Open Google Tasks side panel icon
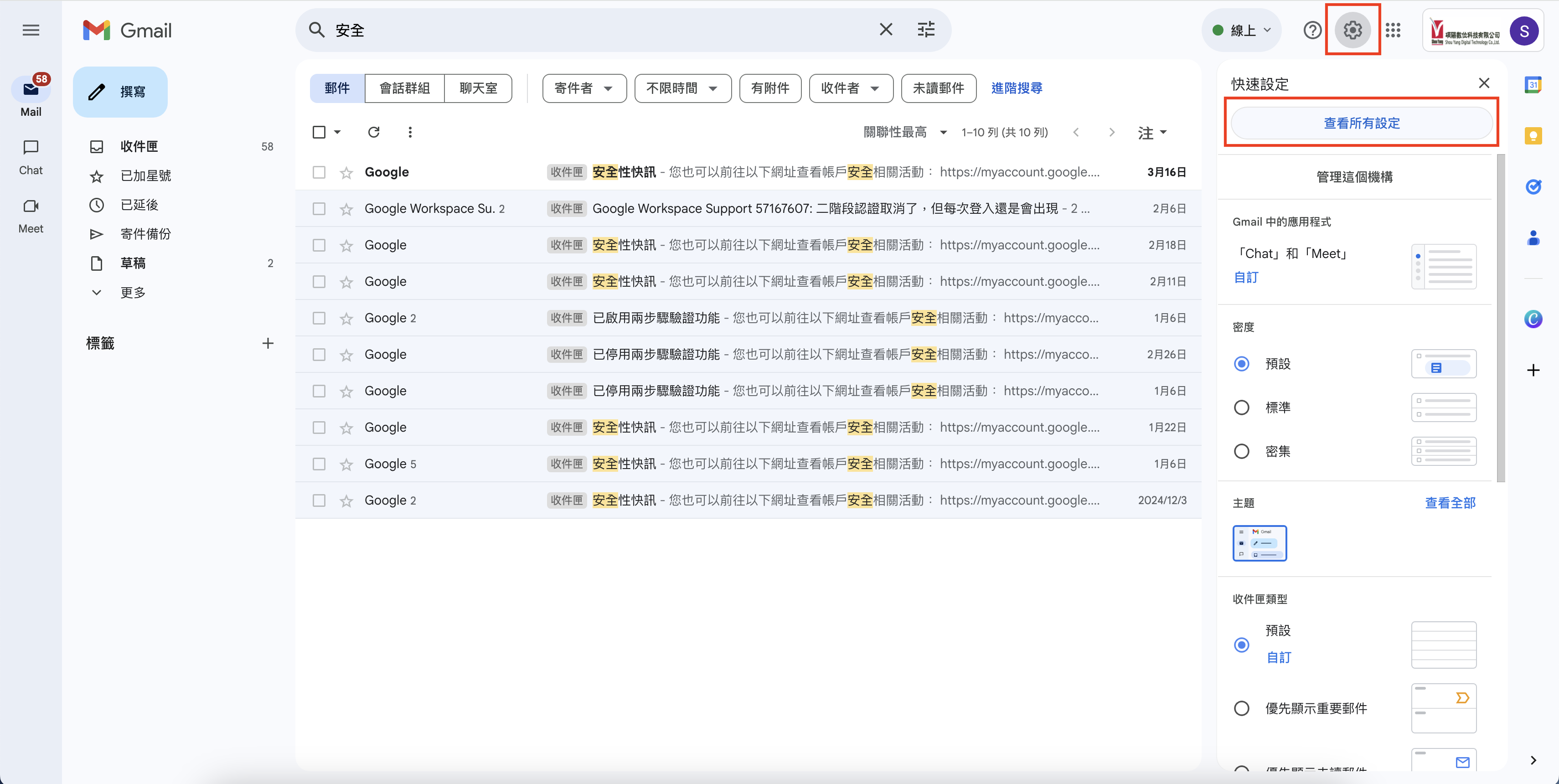 (1533, 187)
